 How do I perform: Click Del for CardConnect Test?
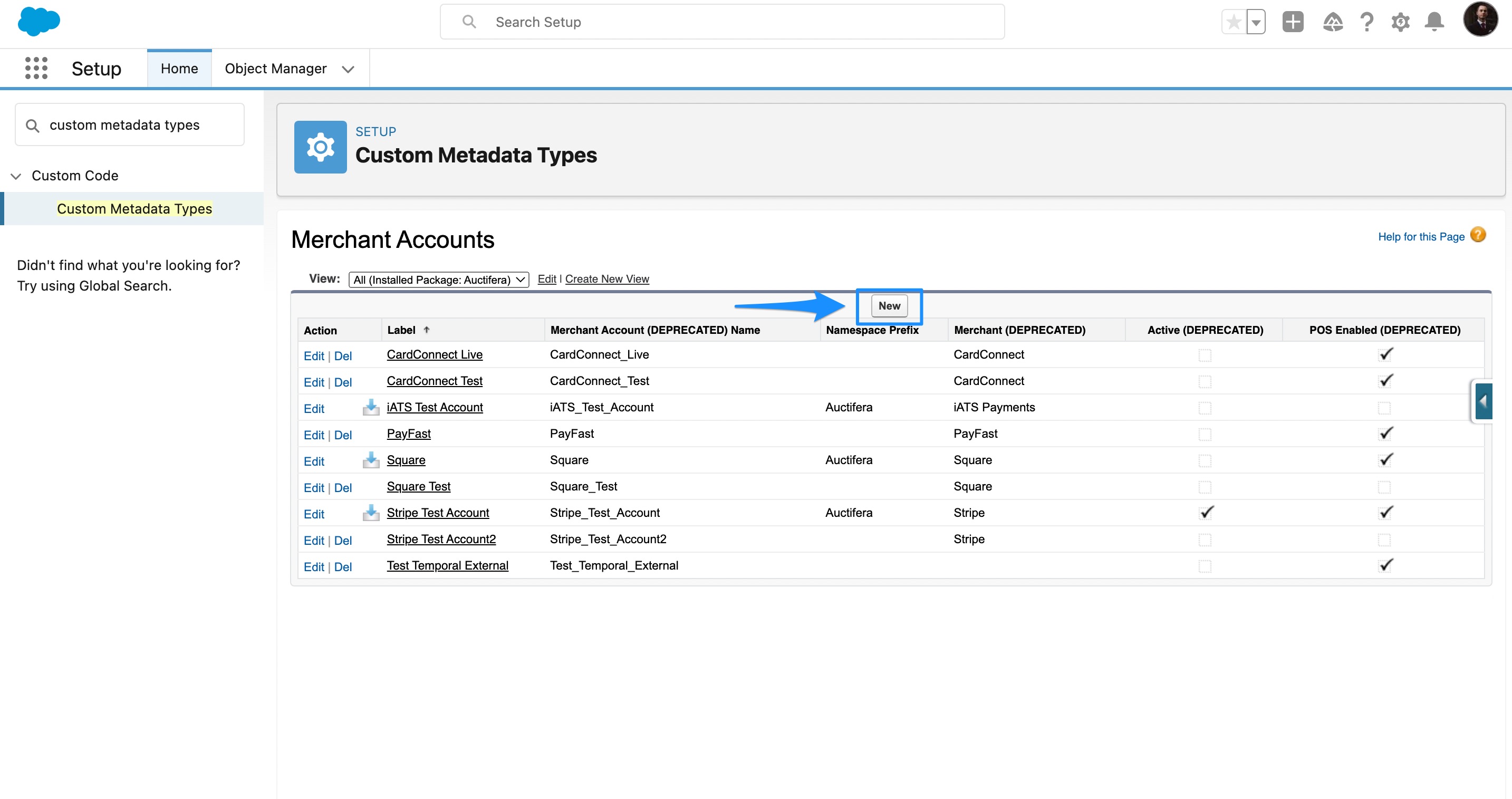coord(343,383)
